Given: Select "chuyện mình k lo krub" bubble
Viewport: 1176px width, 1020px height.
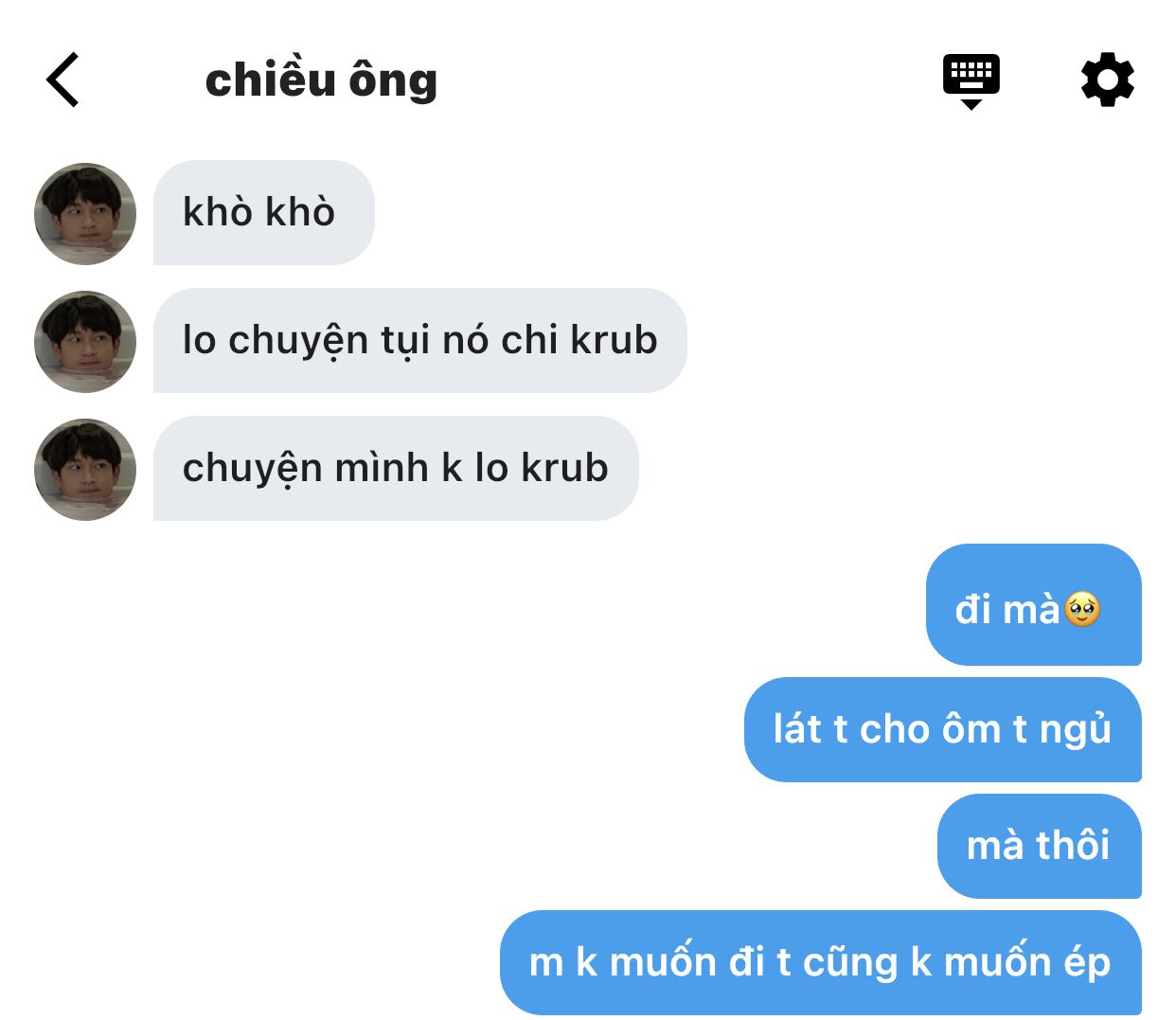Looking at the screenshot, I should (x=396, y=468).
